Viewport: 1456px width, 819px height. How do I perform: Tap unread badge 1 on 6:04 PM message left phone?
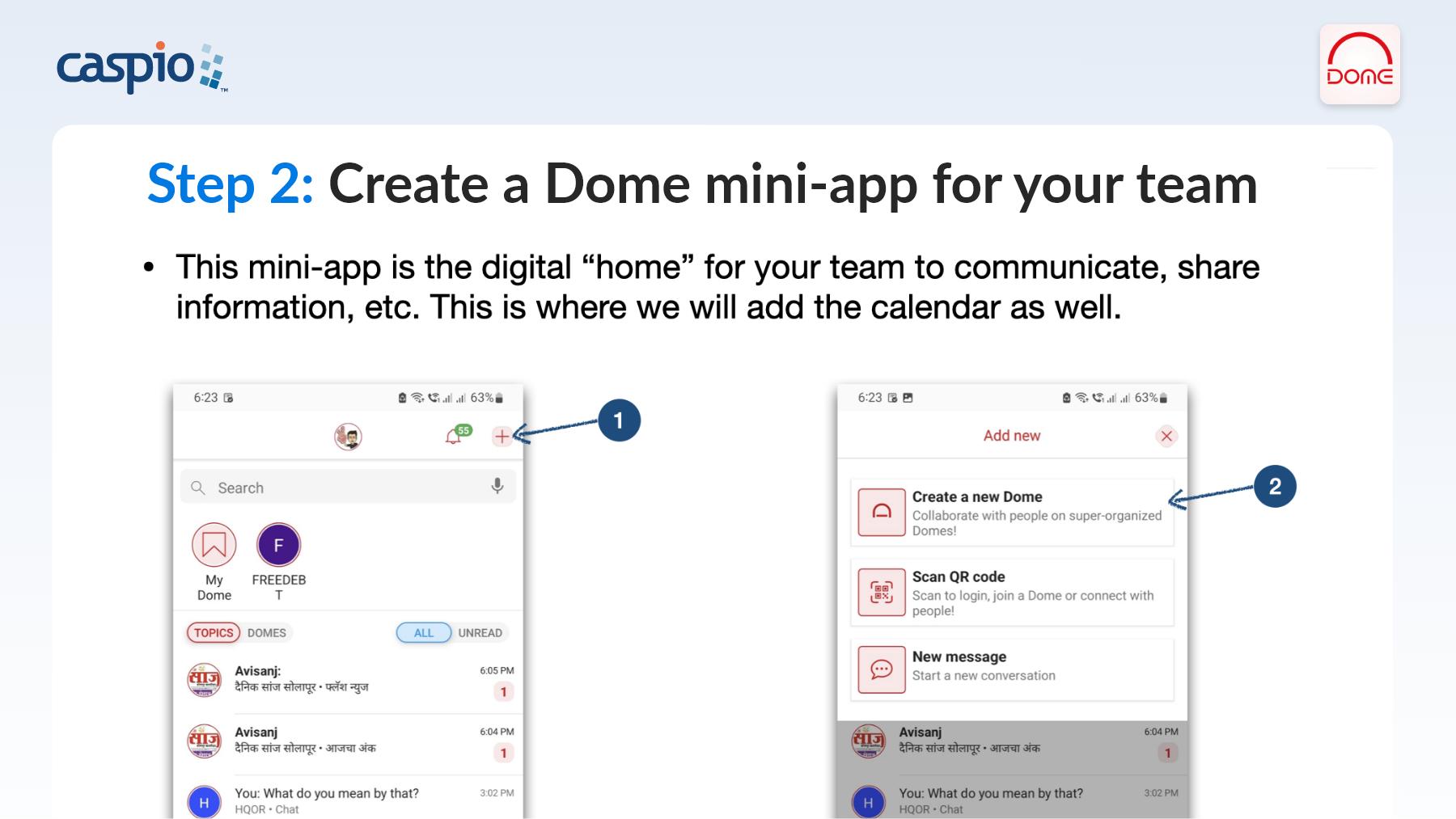tap(503, 753)
